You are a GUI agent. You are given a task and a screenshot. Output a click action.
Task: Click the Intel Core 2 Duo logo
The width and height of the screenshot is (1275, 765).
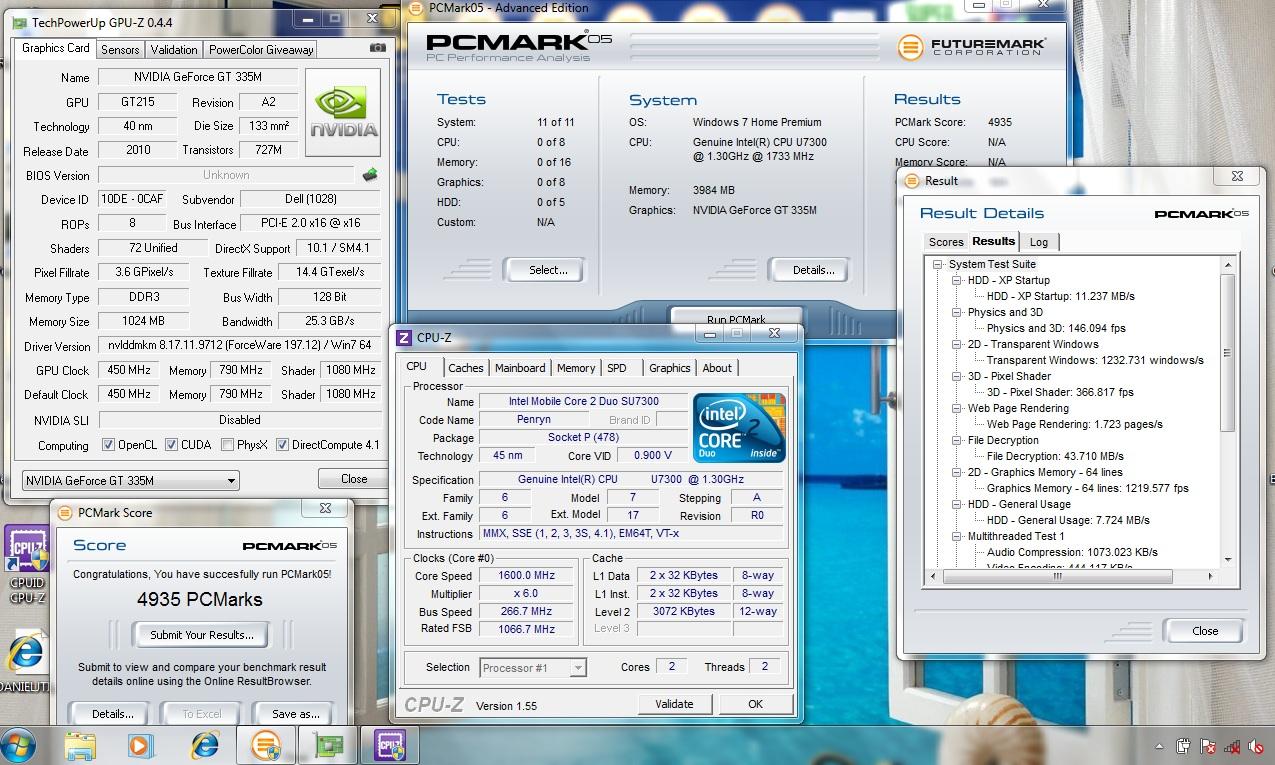(x=739, y=427)
